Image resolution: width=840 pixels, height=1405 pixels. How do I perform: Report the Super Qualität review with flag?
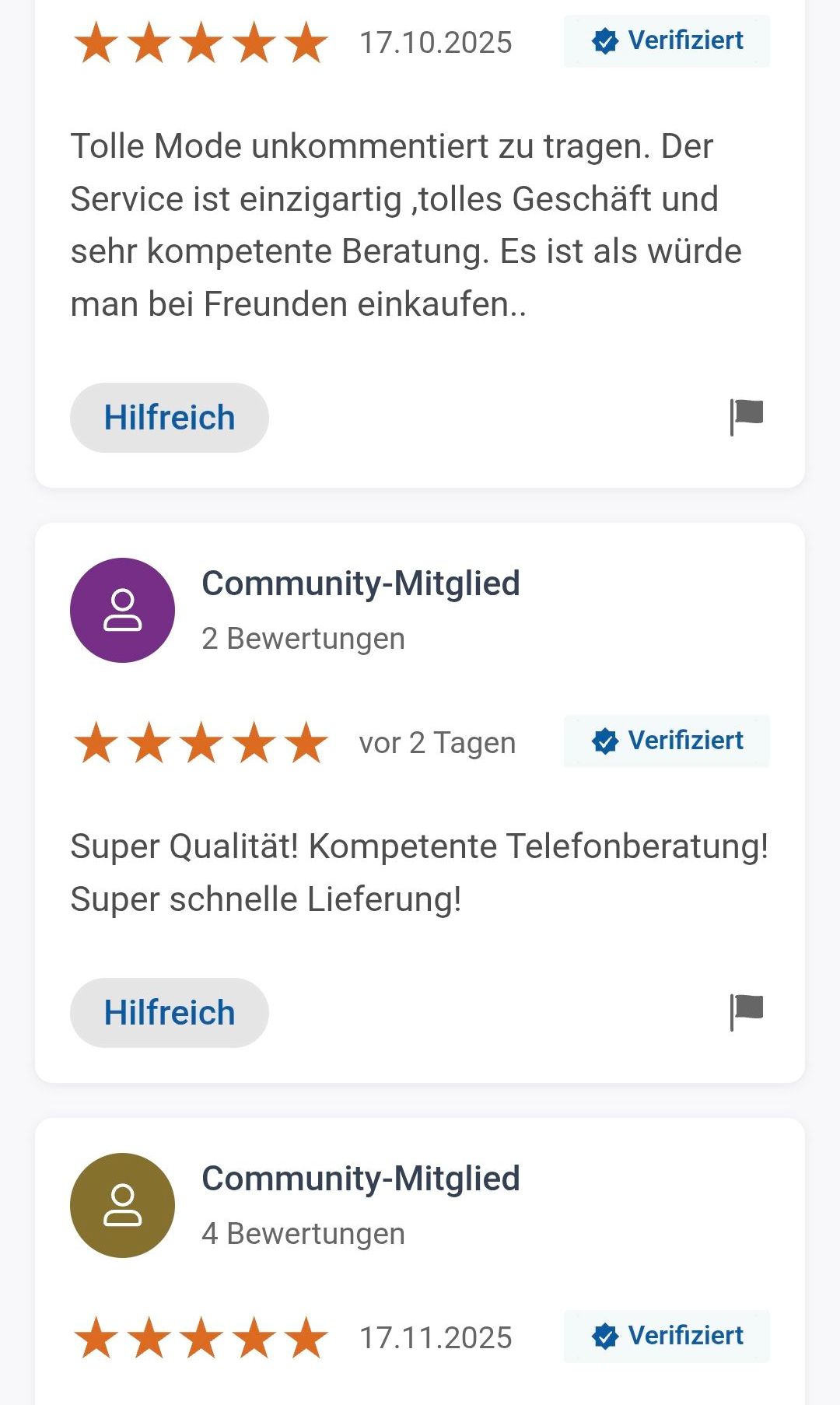[x=747, y=1011]
